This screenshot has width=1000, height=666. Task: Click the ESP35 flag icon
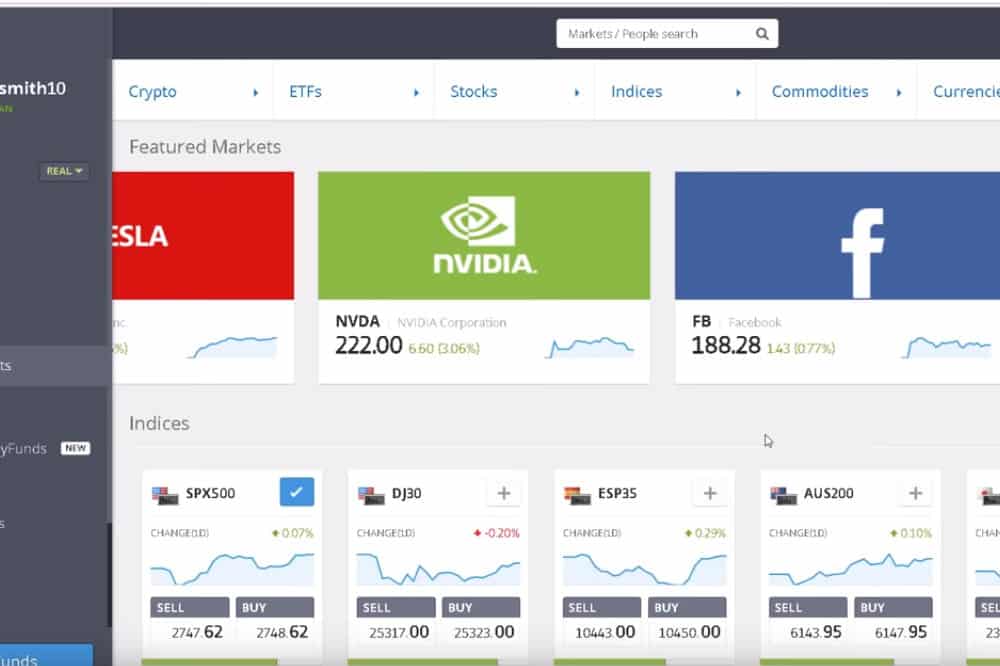coord(577,495)
